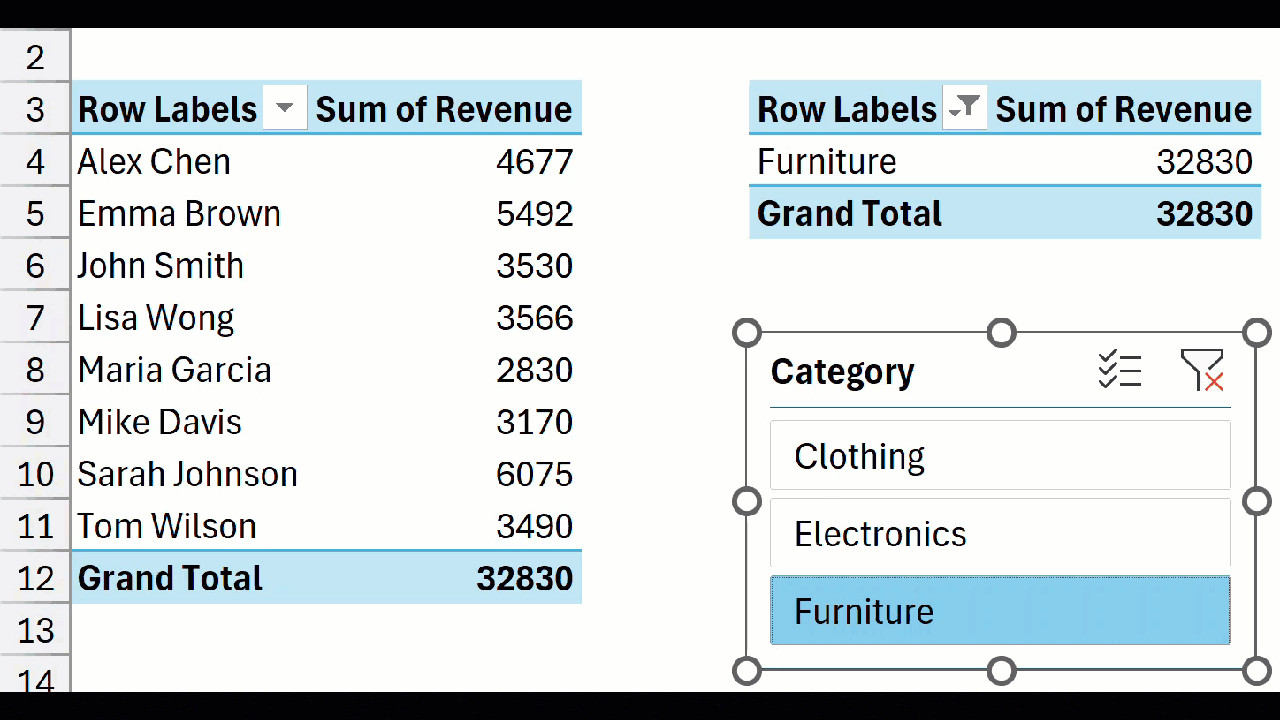Enable multi-select in the Category slicer

coord(1120,370)
